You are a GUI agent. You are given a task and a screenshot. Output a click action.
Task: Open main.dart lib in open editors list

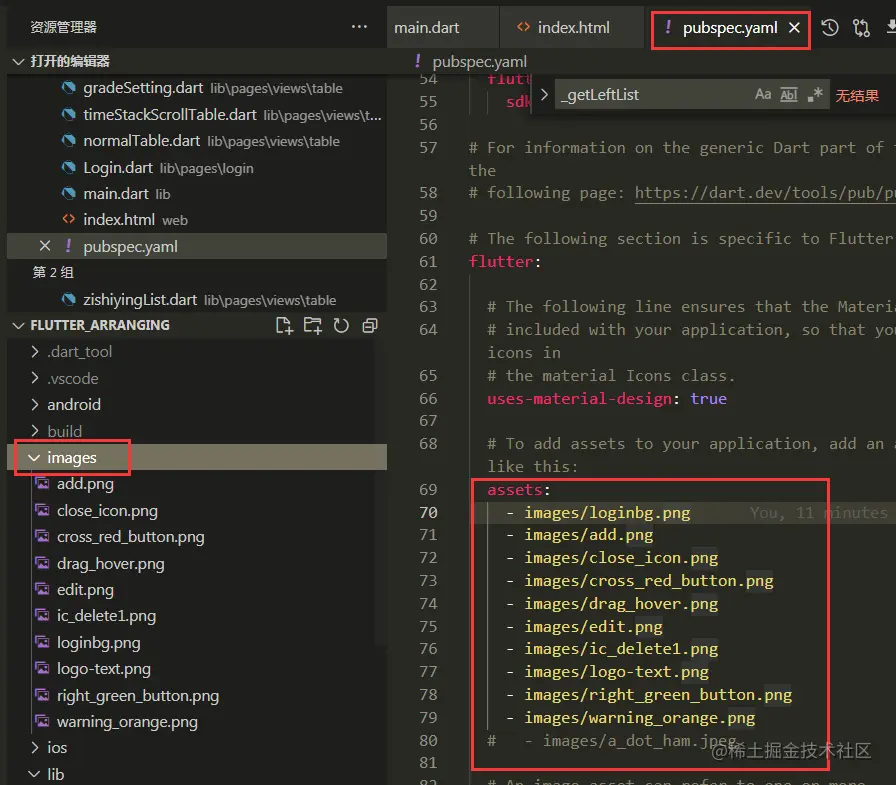click(x=115, y=194)
